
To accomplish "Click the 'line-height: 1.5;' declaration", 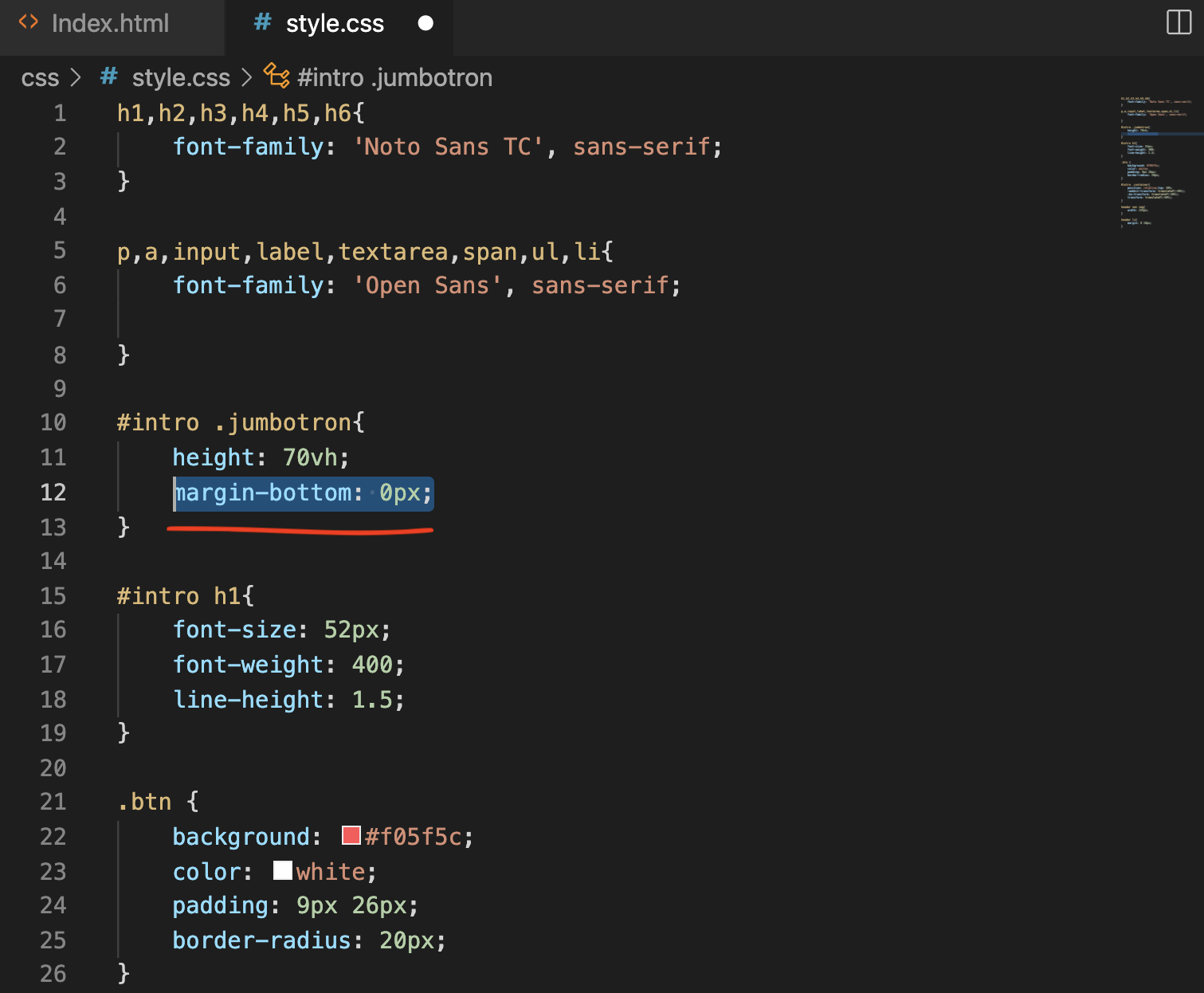I will pos(288,700).
